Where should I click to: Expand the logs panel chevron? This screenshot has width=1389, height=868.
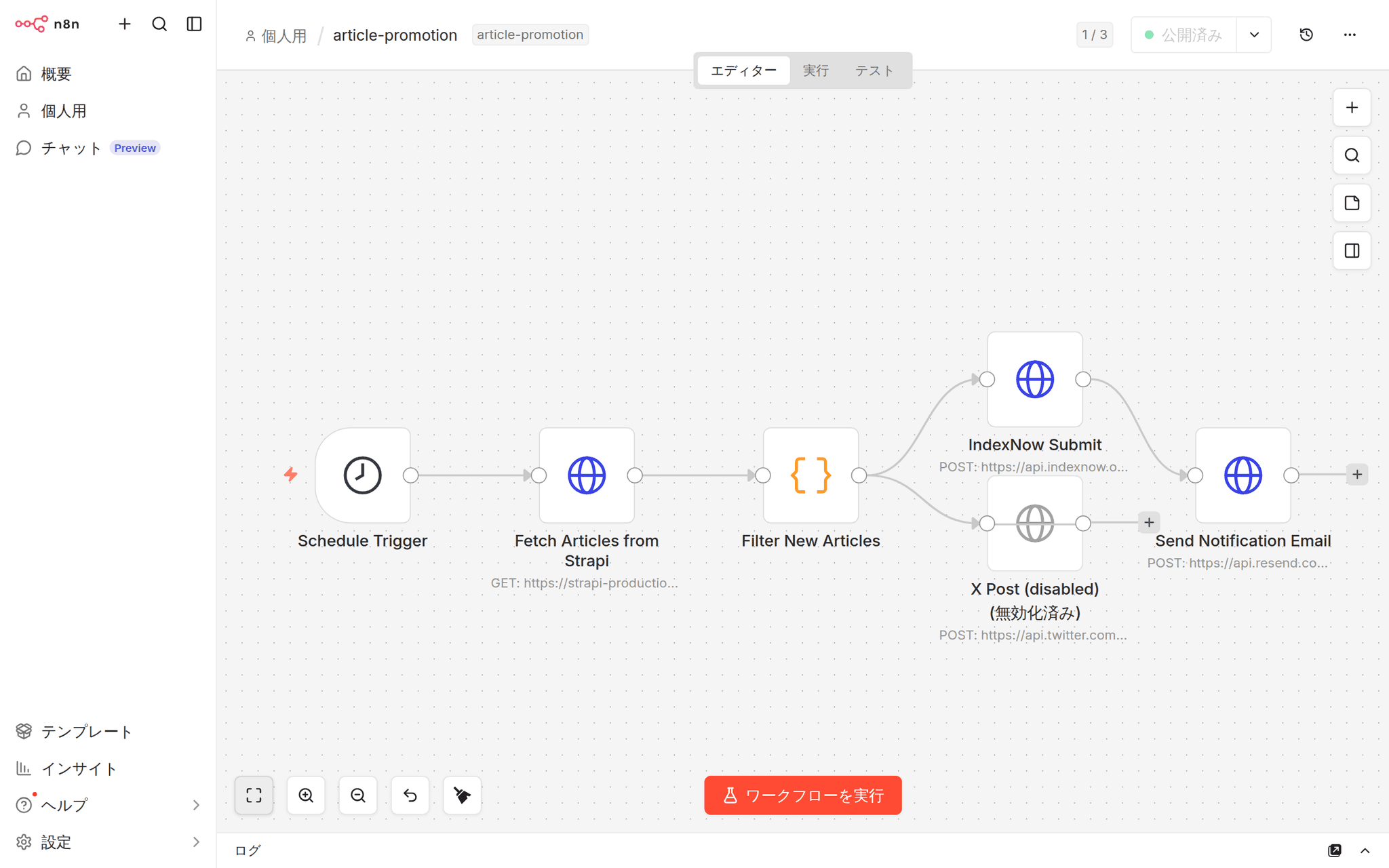pyautogui.click(x=1365, y=850)
